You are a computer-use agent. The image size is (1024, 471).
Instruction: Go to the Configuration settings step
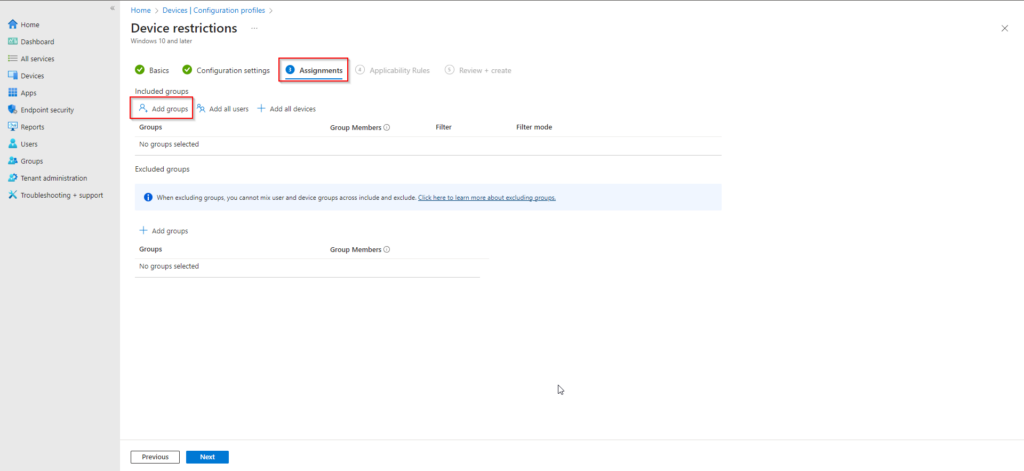(x=226, y=71)
